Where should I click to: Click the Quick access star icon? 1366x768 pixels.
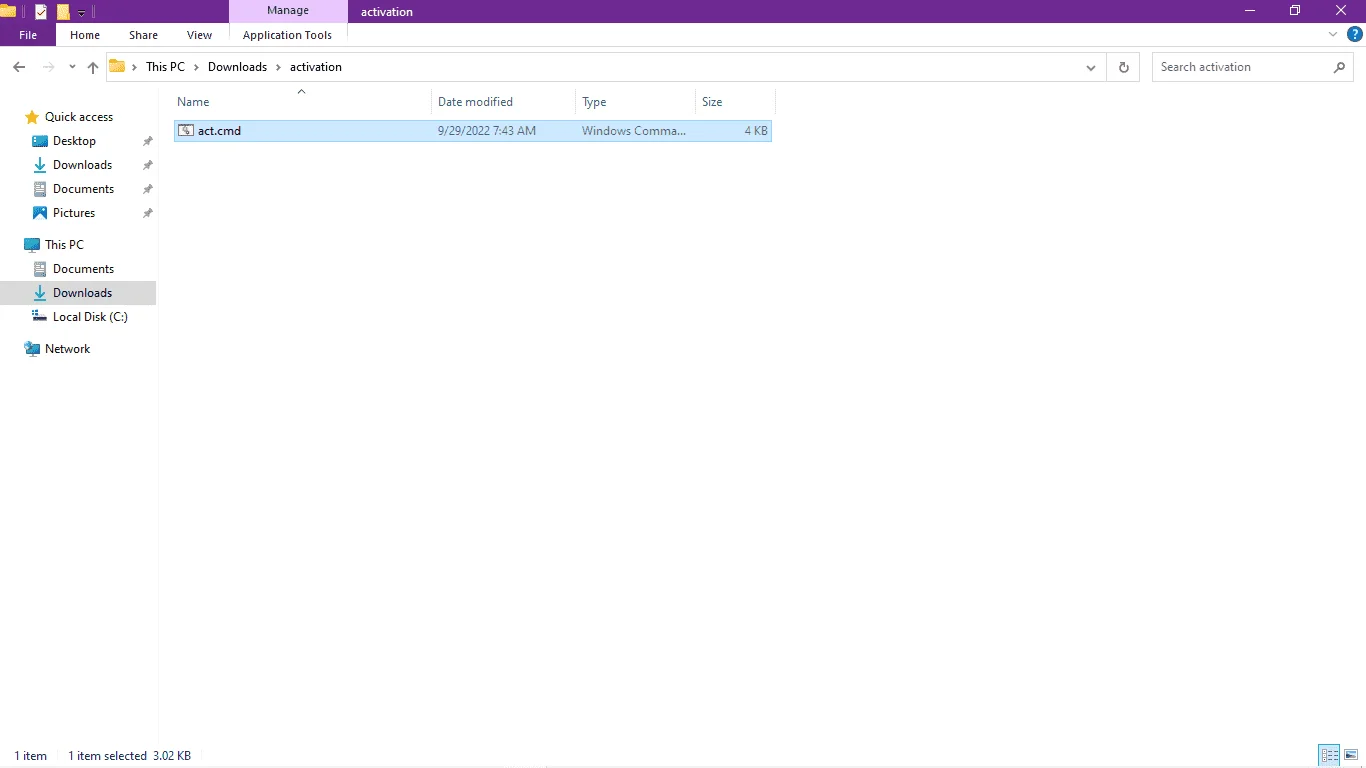pyautogui.click(x=32, y=117)
